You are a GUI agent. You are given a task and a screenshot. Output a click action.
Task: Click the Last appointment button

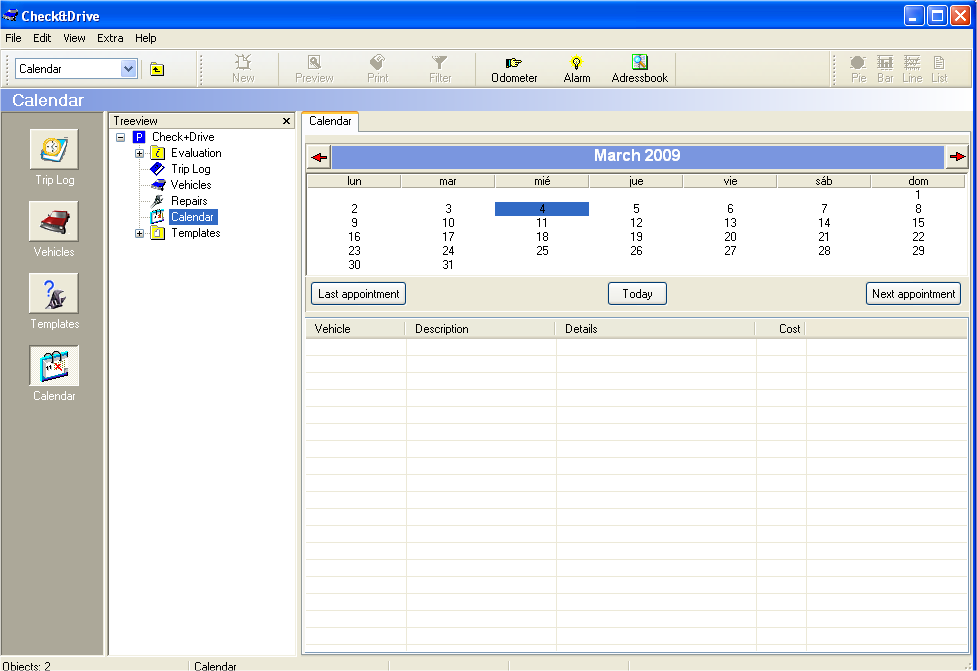click(x=358, y=293)
